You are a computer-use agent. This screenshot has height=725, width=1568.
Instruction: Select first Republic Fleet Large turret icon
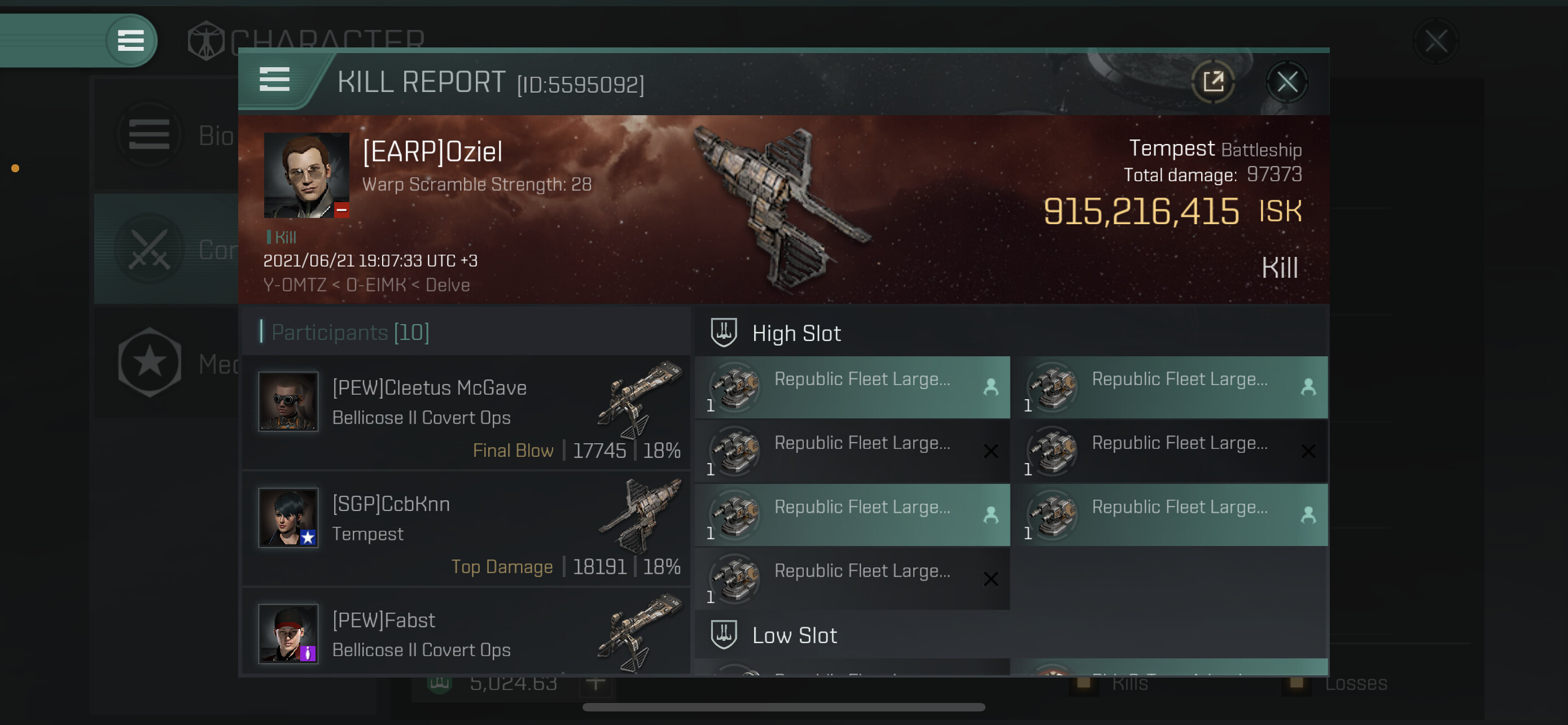coord(737,387)
